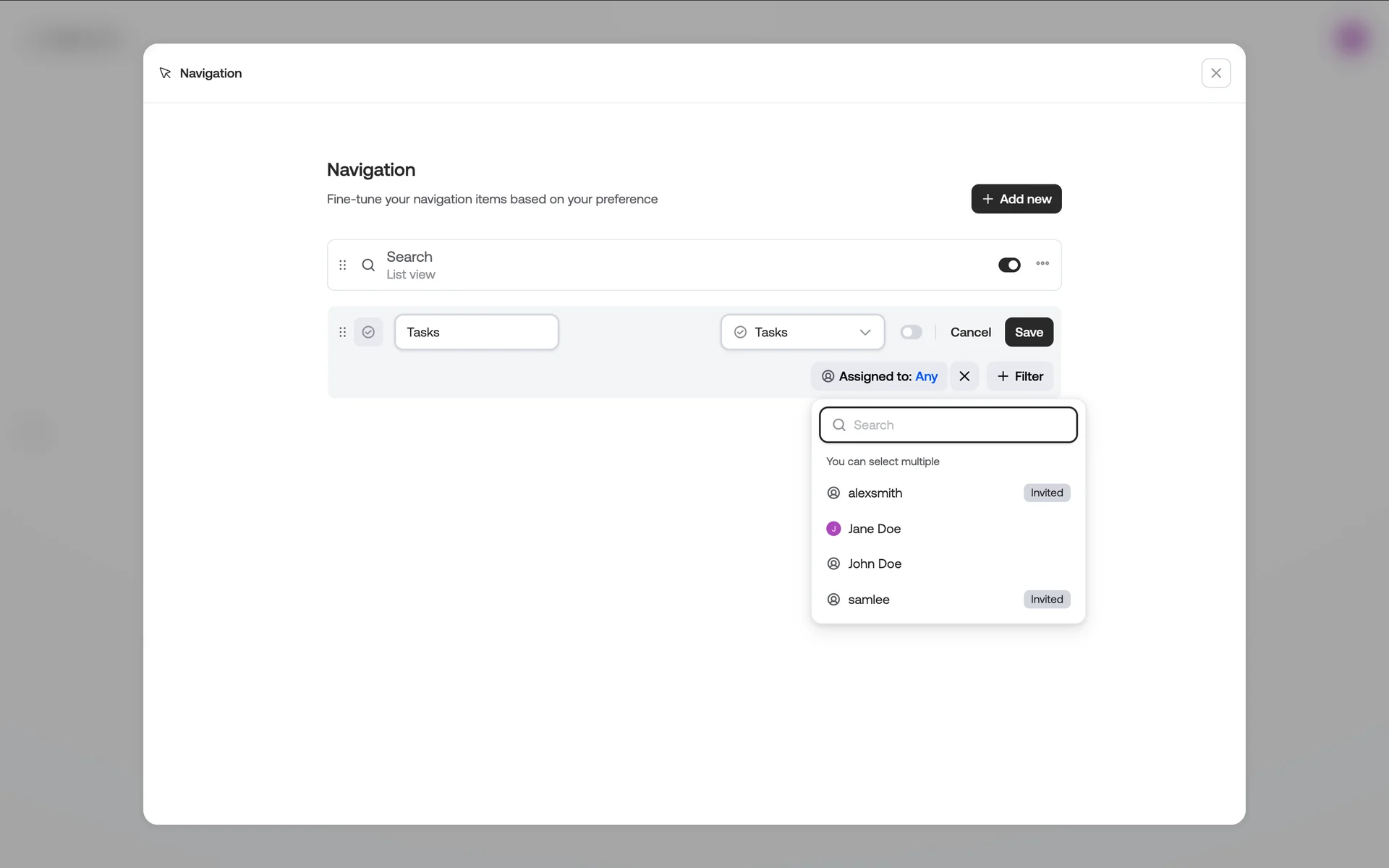
Task: Click the Save button
Action: pos(1028,332)
